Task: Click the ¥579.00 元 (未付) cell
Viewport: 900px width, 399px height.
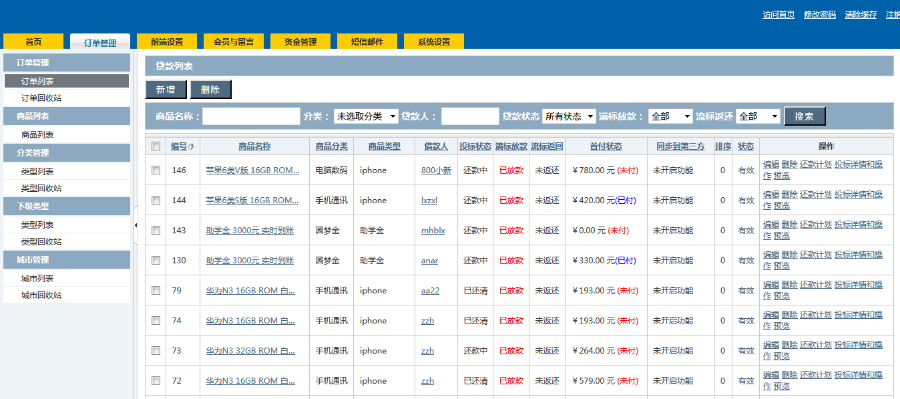Action: (x=606, y=381)
